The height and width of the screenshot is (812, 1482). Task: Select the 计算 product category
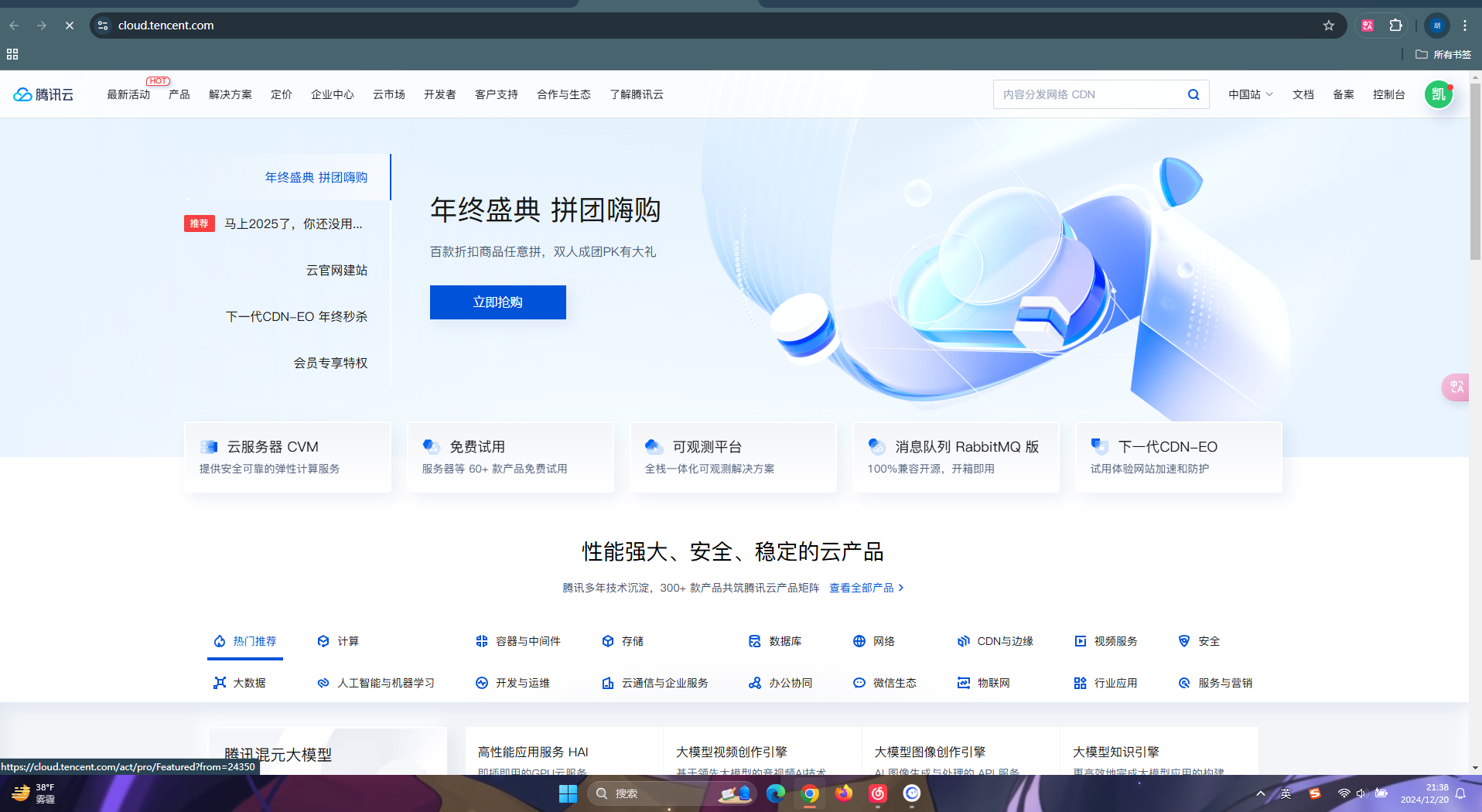[x=338, y=641]
